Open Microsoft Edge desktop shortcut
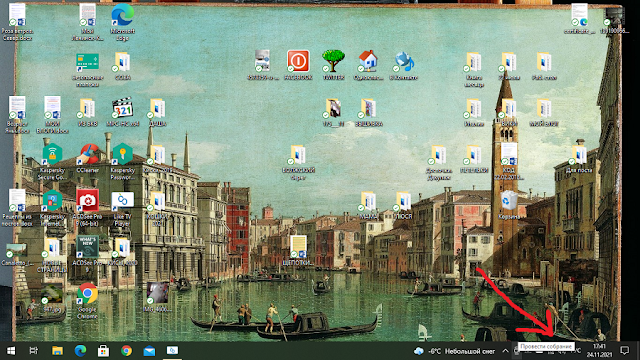 122,22
